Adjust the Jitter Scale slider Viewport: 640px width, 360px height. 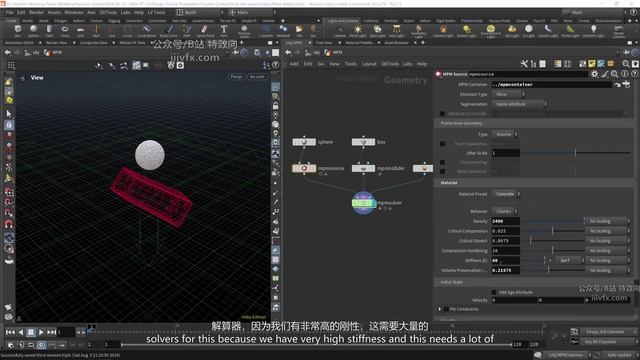576,153
